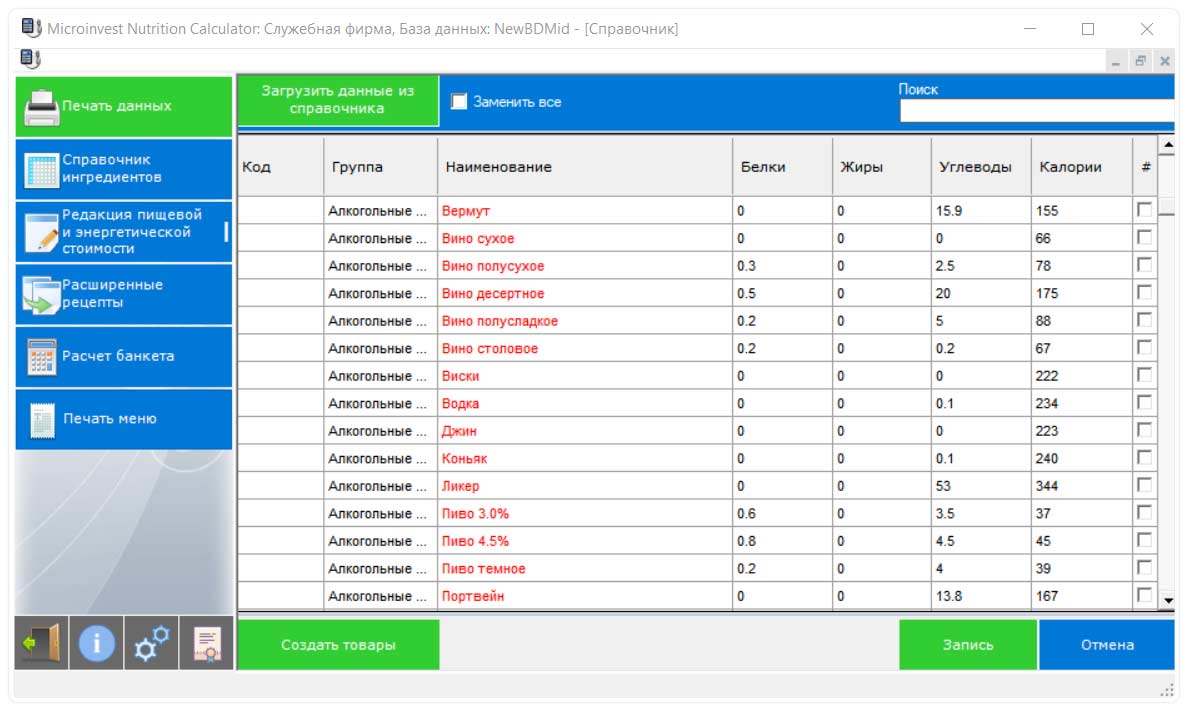
Task: Check the box in the Вино сухое row
Action: tap(1144, 237)
